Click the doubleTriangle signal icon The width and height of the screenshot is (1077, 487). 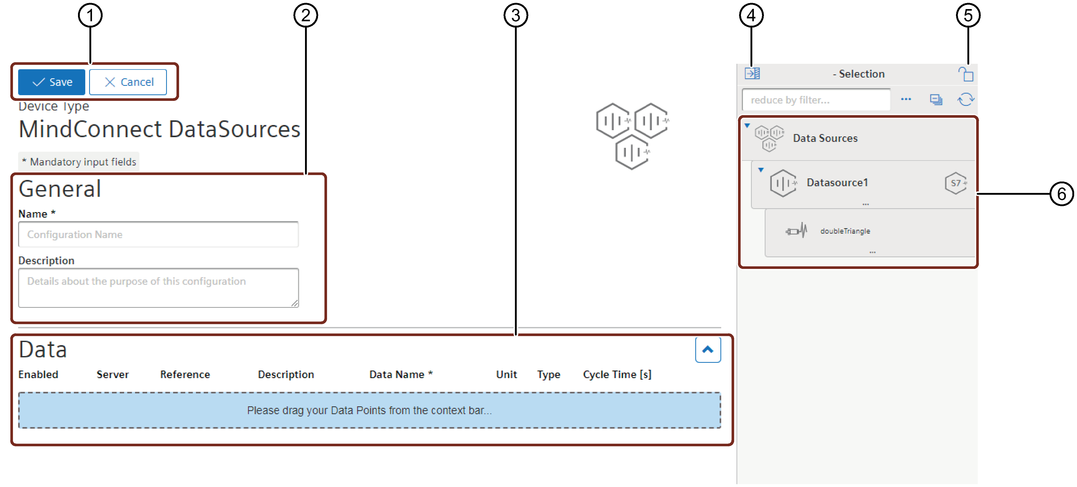tap(797, 231)
